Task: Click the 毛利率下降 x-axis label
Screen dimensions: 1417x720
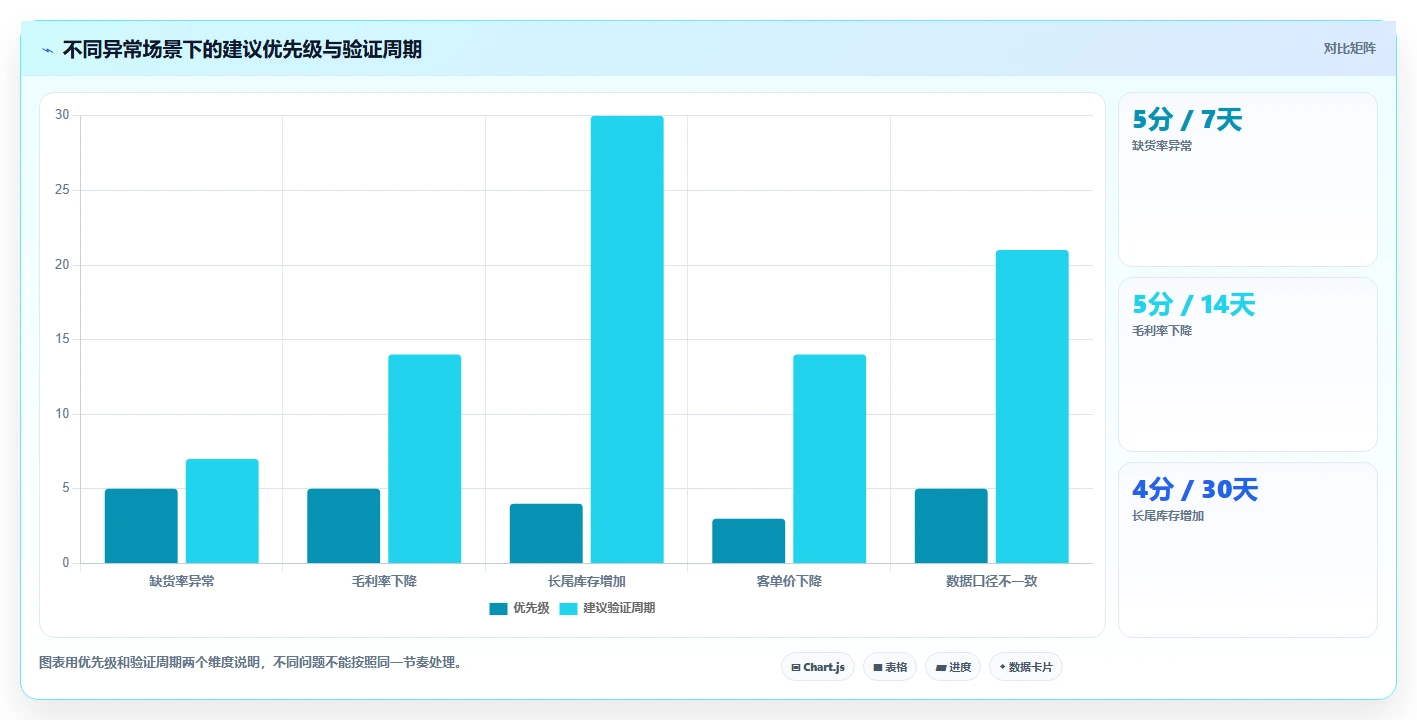Action: (x=384, y=581)
